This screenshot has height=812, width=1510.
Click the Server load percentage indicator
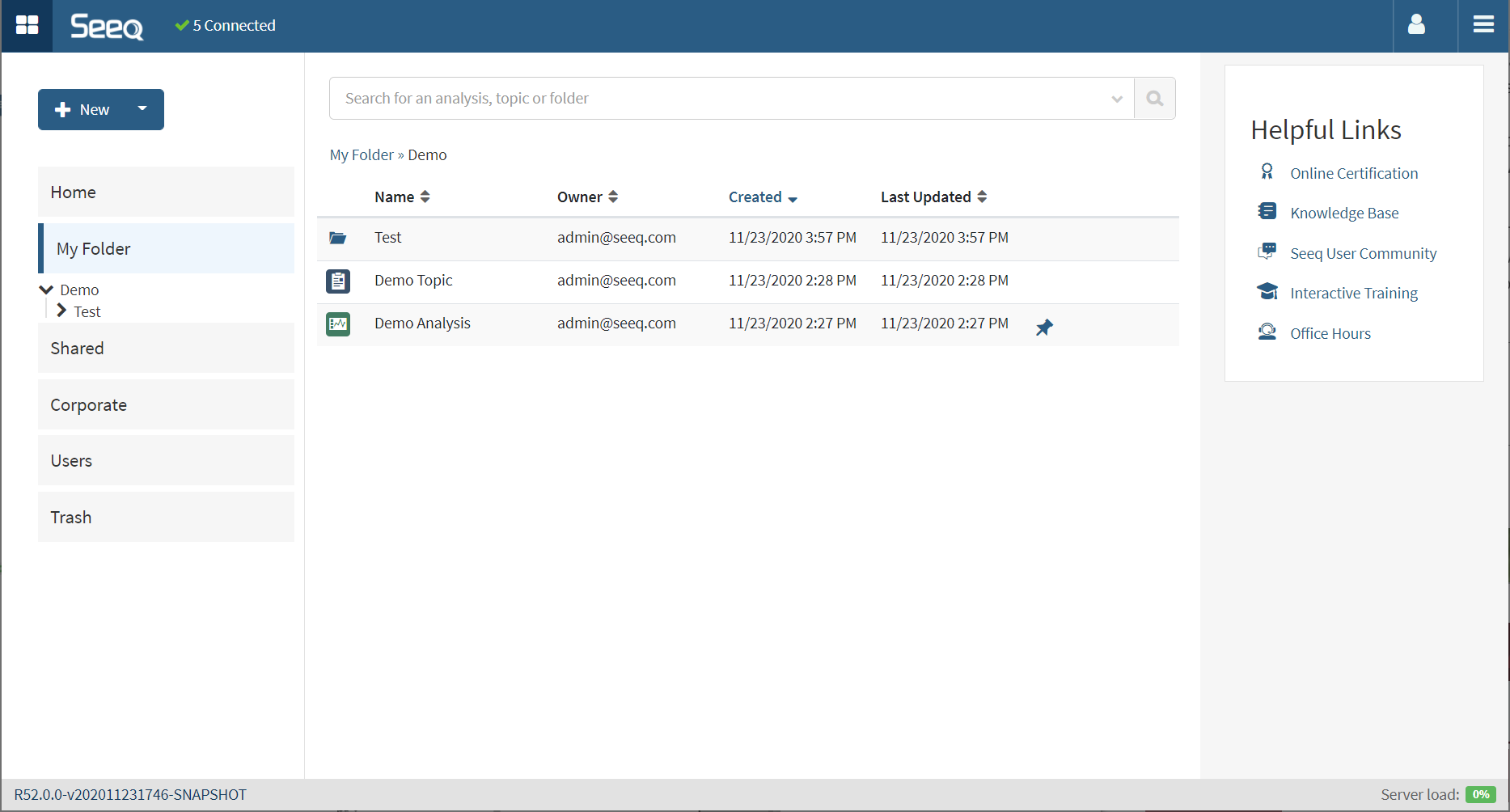pyautogui.click(x=1480, y=794)
